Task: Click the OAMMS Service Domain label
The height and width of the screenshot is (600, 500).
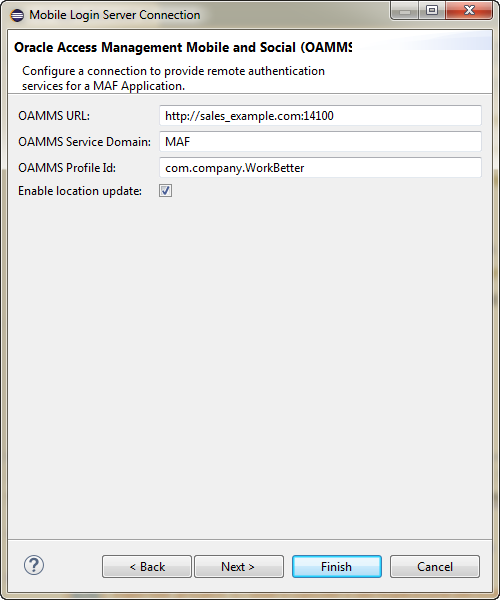Action: [x=85, y=142]
